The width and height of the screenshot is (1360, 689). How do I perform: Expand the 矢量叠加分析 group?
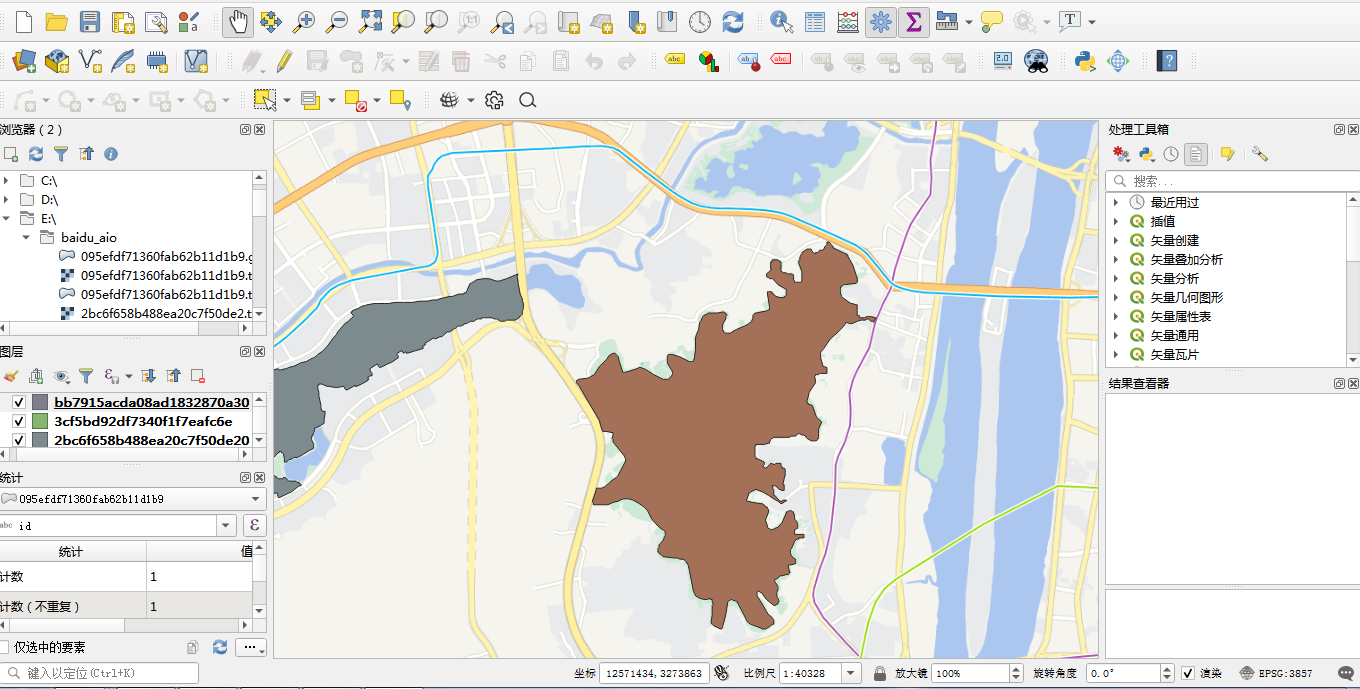[1116, 259]
